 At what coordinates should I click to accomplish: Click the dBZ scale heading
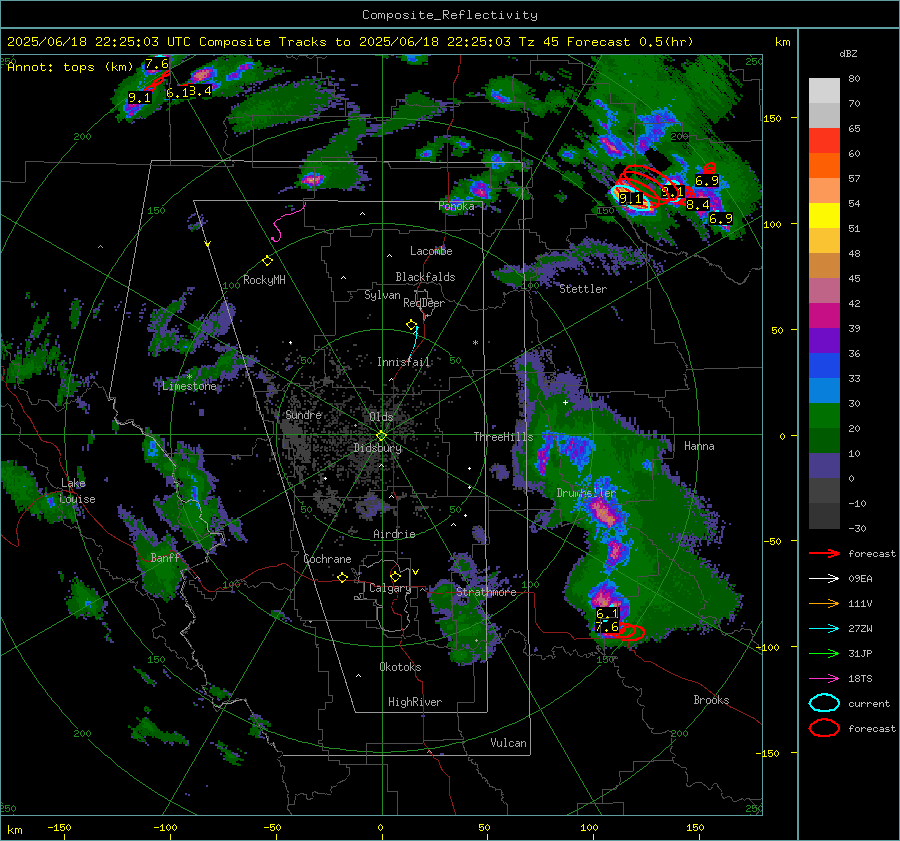(x=848, y=53)
